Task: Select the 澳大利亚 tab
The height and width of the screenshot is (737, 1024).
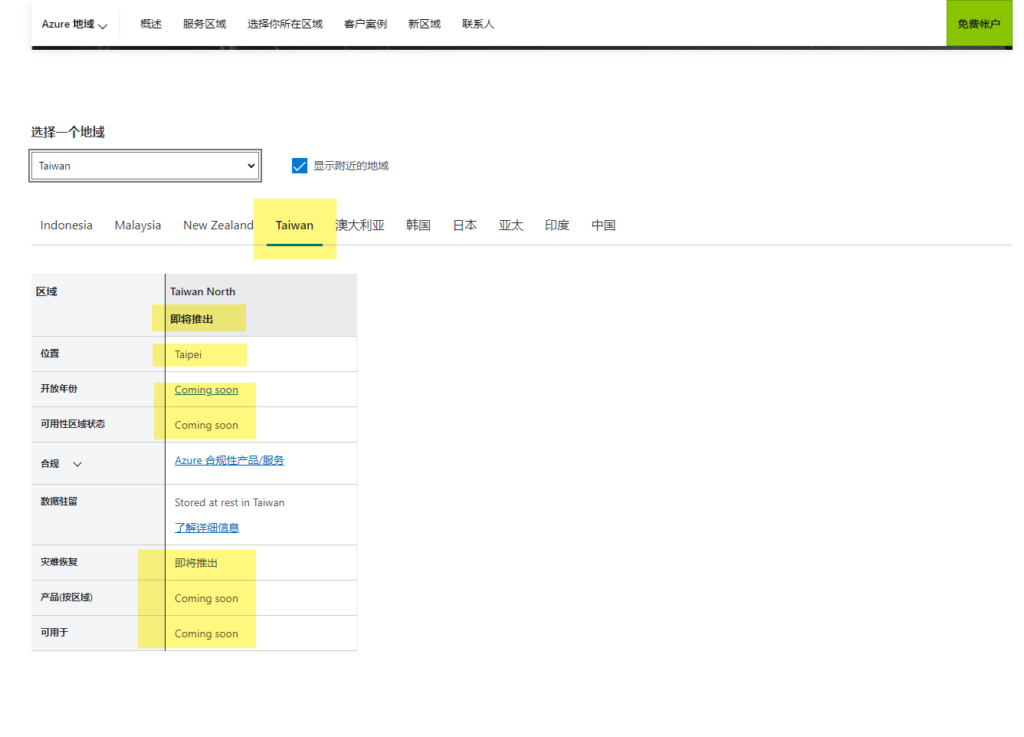Action: tap(360, 225)
